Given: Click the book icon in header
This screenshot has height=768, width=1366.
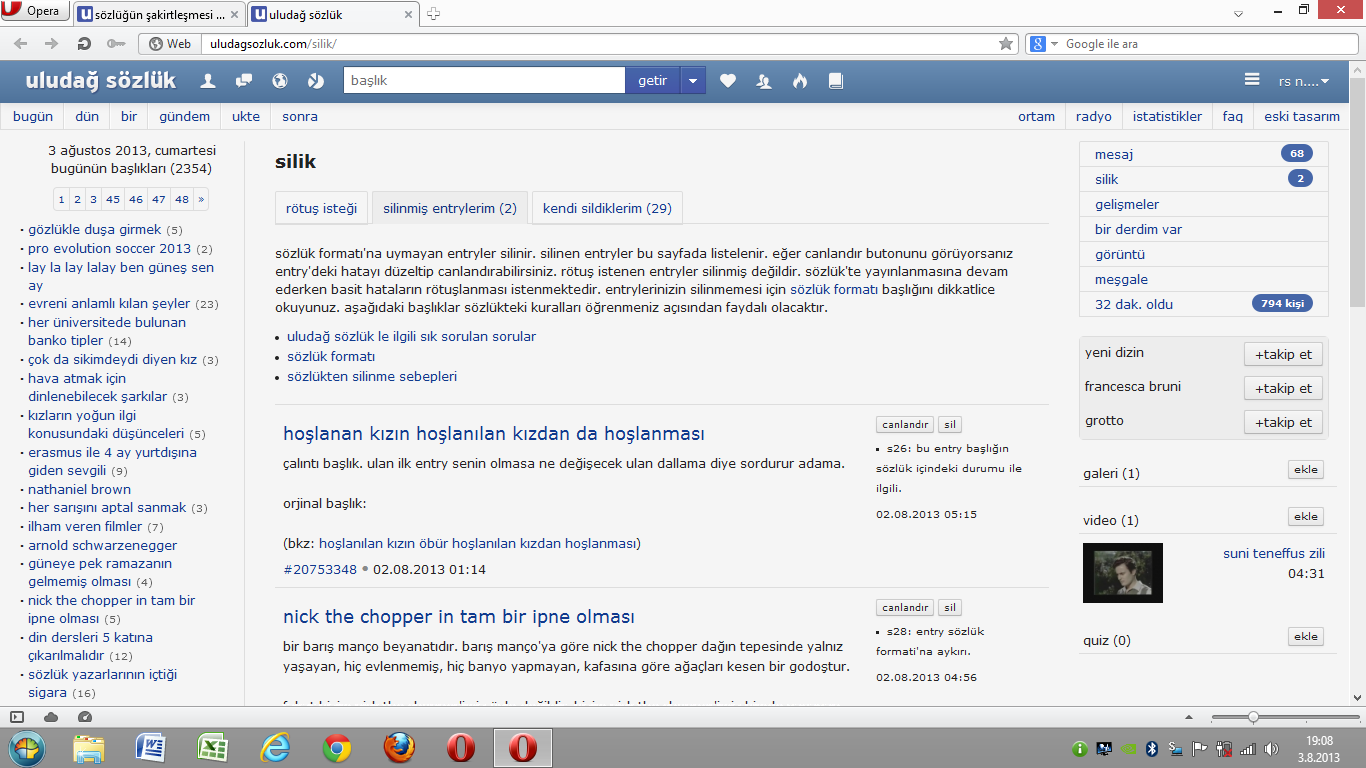Looking at the screenshot, I should click(836, 81).
